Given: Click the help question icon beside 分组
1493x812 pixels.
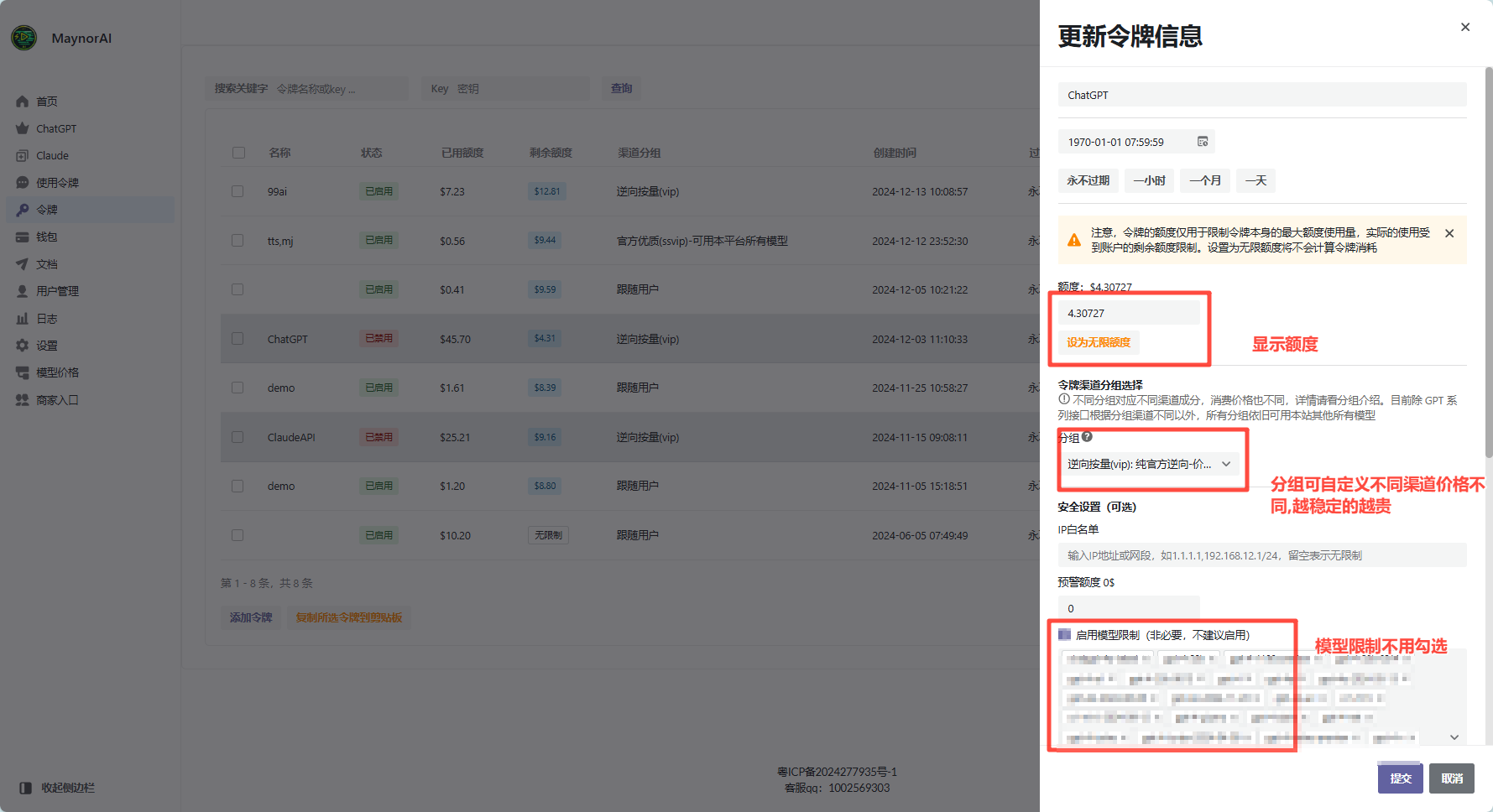Looking at the screenshot, I should [x=1088, y=437].
